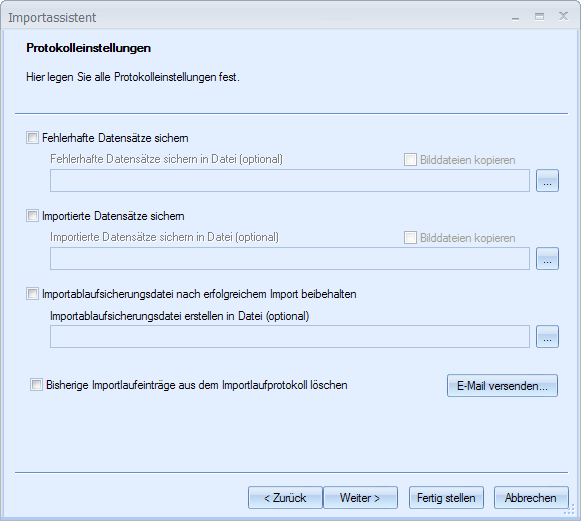This screenshot has height=521, width=581.
Task: Browse file for Importablaufsicherungsdatei path
Action: point(547,336)
